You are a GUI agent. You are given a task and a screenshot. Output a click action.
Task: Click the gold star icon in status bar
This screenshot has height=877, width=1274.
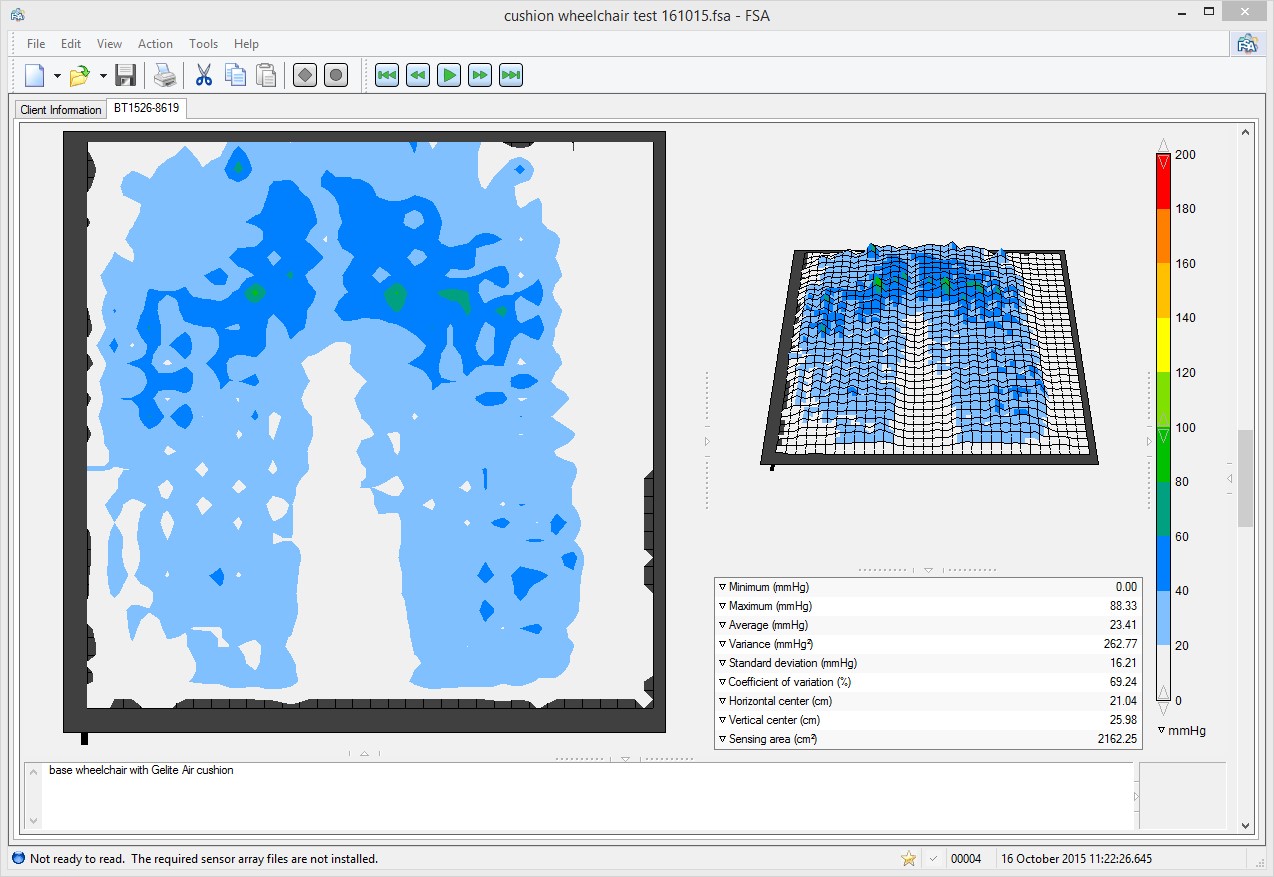[908, 858]
